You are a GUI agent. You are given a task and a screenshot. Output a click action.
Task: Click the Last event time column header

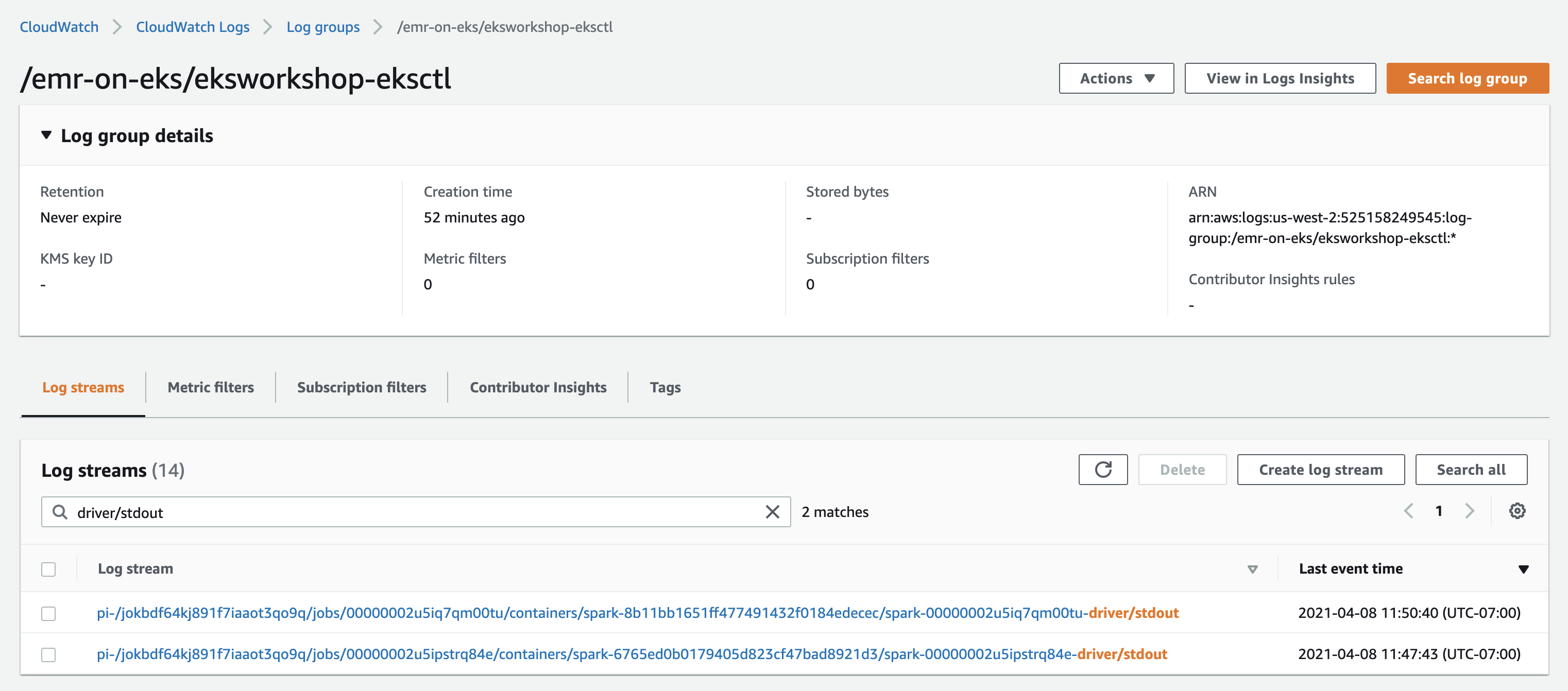(x=1350, y=569)
